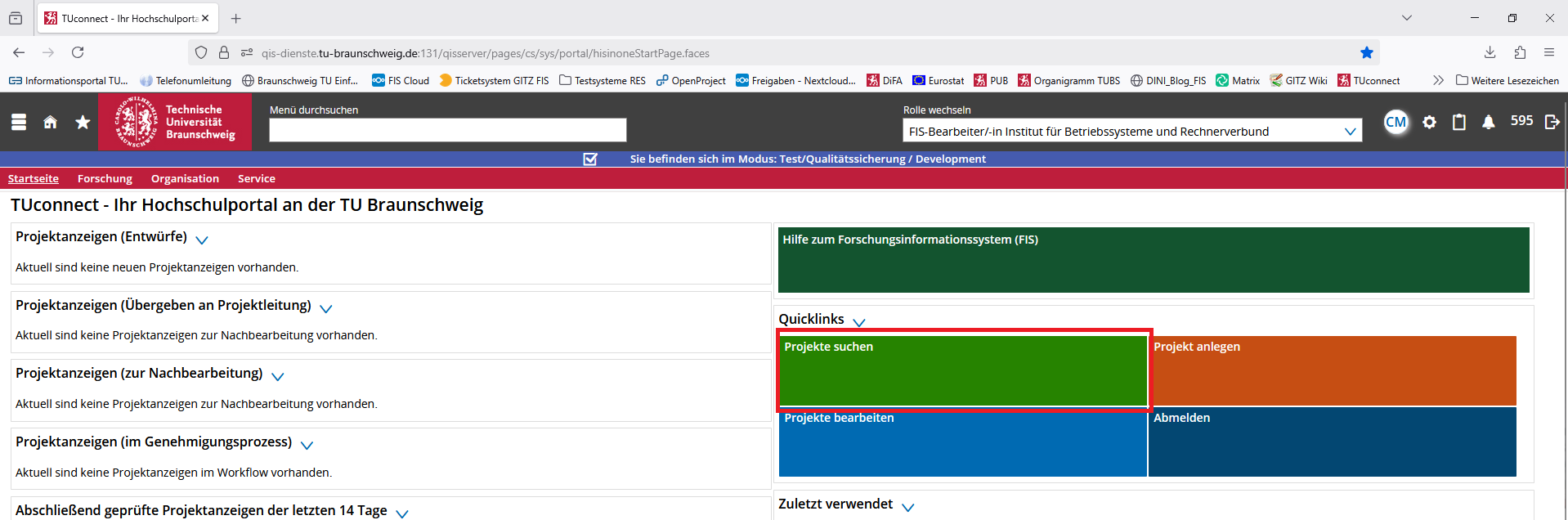Click the site security padlock icon
The image size is (1568, 520).
point(224,52)
